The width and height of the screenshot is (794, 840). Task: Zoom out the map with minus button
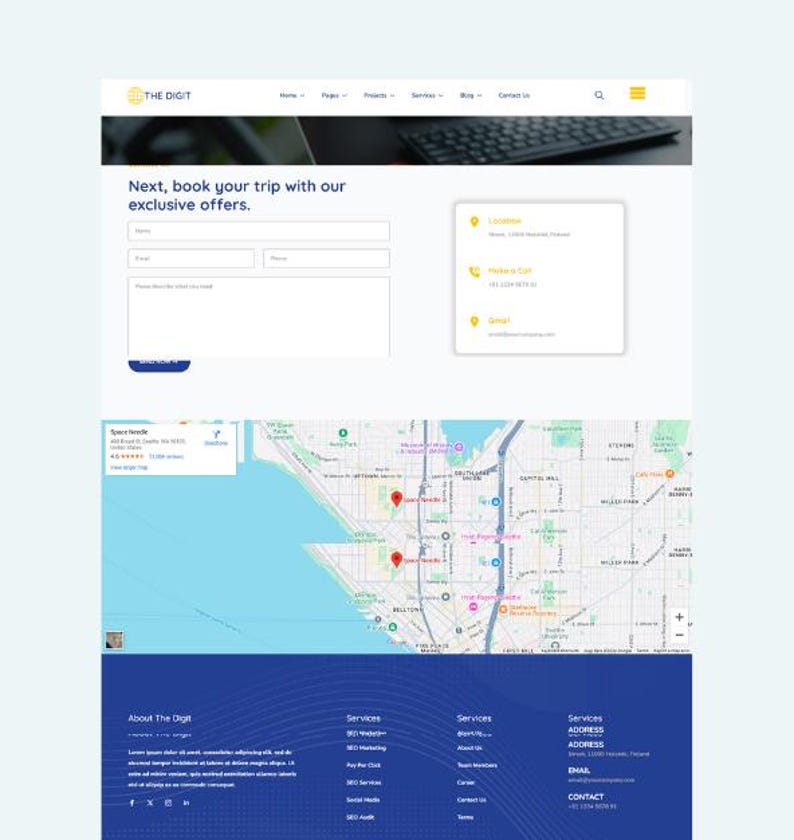(x=679, y=635)
